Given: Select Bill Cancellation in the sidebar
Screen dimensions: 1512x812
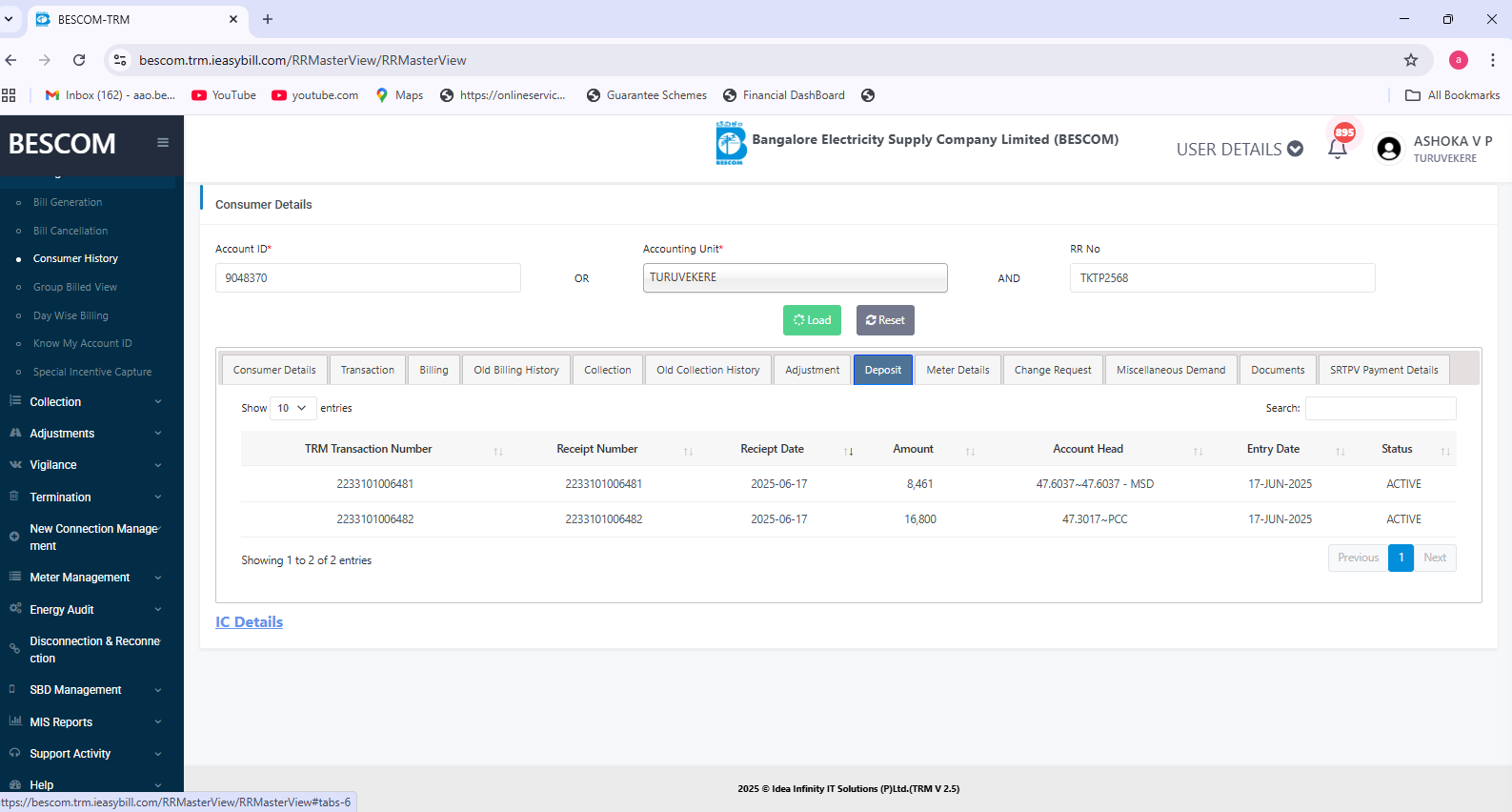Looking at the screenshot, I should [x=71, y=231].
